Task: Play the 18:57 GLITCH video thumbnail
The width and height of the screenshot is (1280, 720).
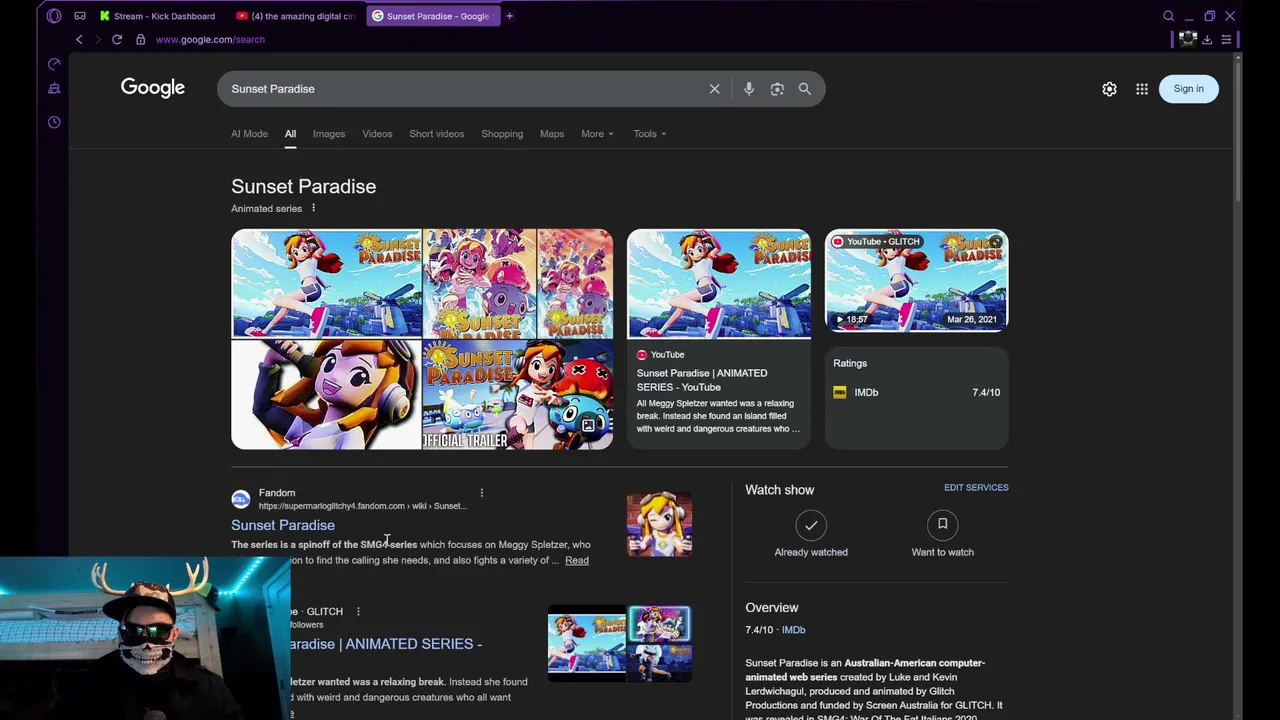Action: coord(916,281)
